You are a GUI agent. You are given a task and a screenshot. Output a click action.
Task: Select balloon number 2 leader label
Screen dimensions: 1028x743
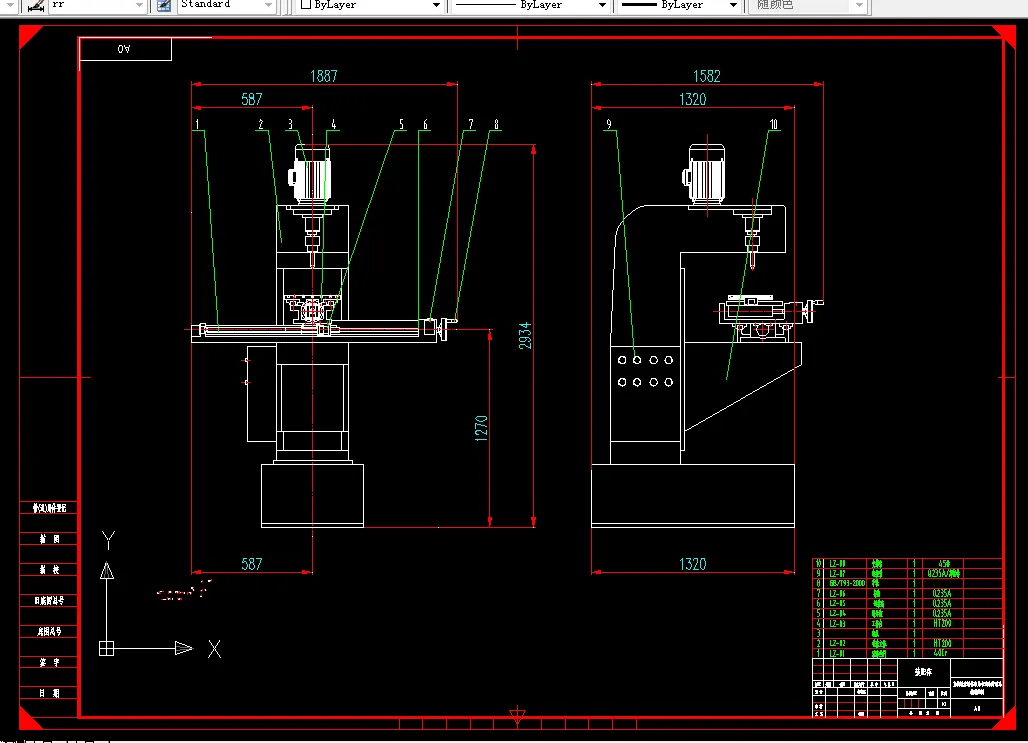pos(261,124)
